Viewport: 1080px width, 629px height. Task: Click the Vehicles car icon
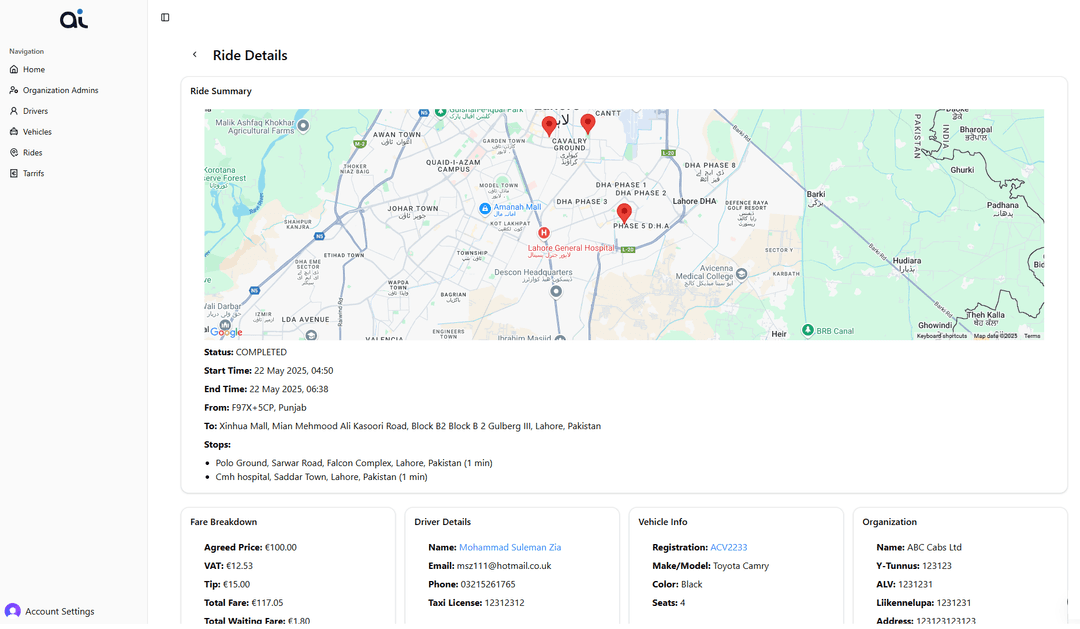tap(14, 131)
